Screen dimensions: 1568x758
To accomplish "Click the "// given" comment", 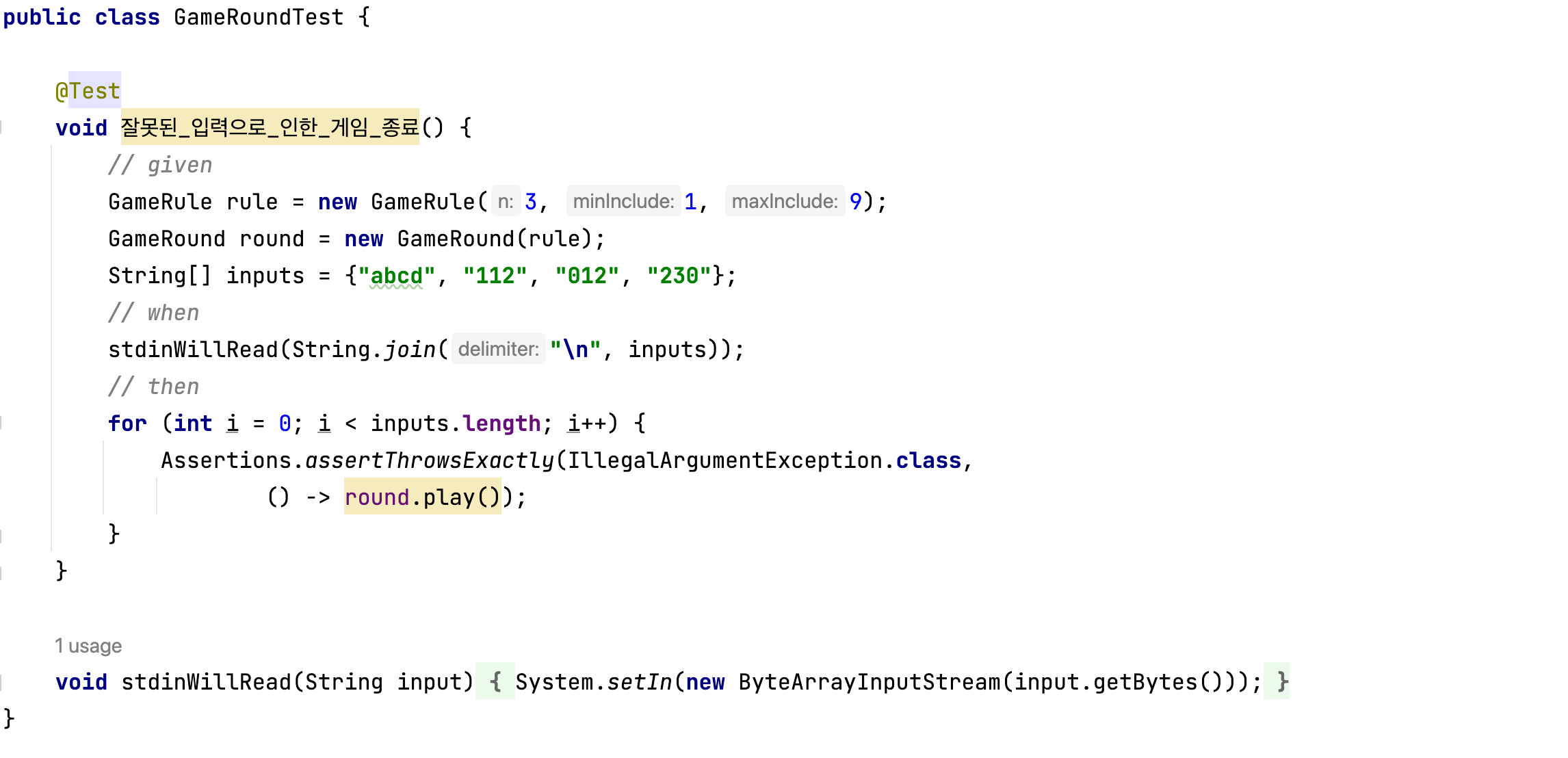I will point(160,165).
